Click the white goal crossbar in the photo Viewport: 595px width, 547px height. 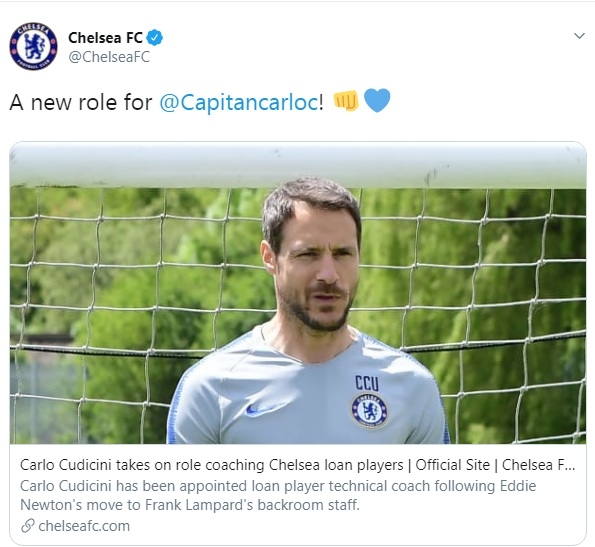coord(298,165)
